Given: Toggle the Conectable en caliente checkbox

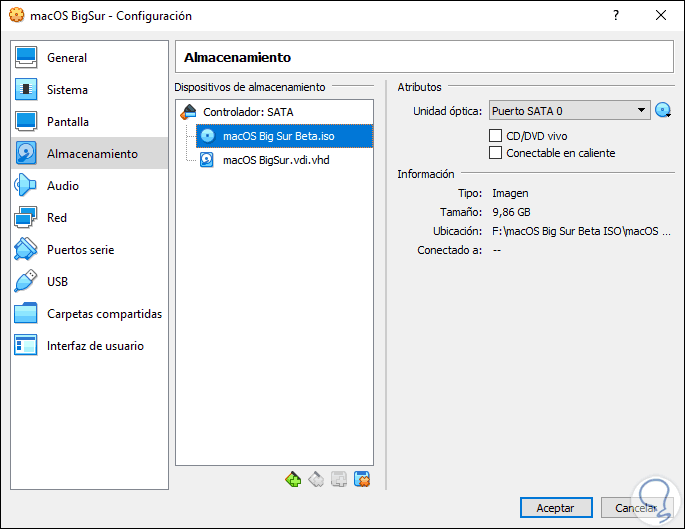Looking at the screenshot, I should pyautogui.click(x=495, y=153).
